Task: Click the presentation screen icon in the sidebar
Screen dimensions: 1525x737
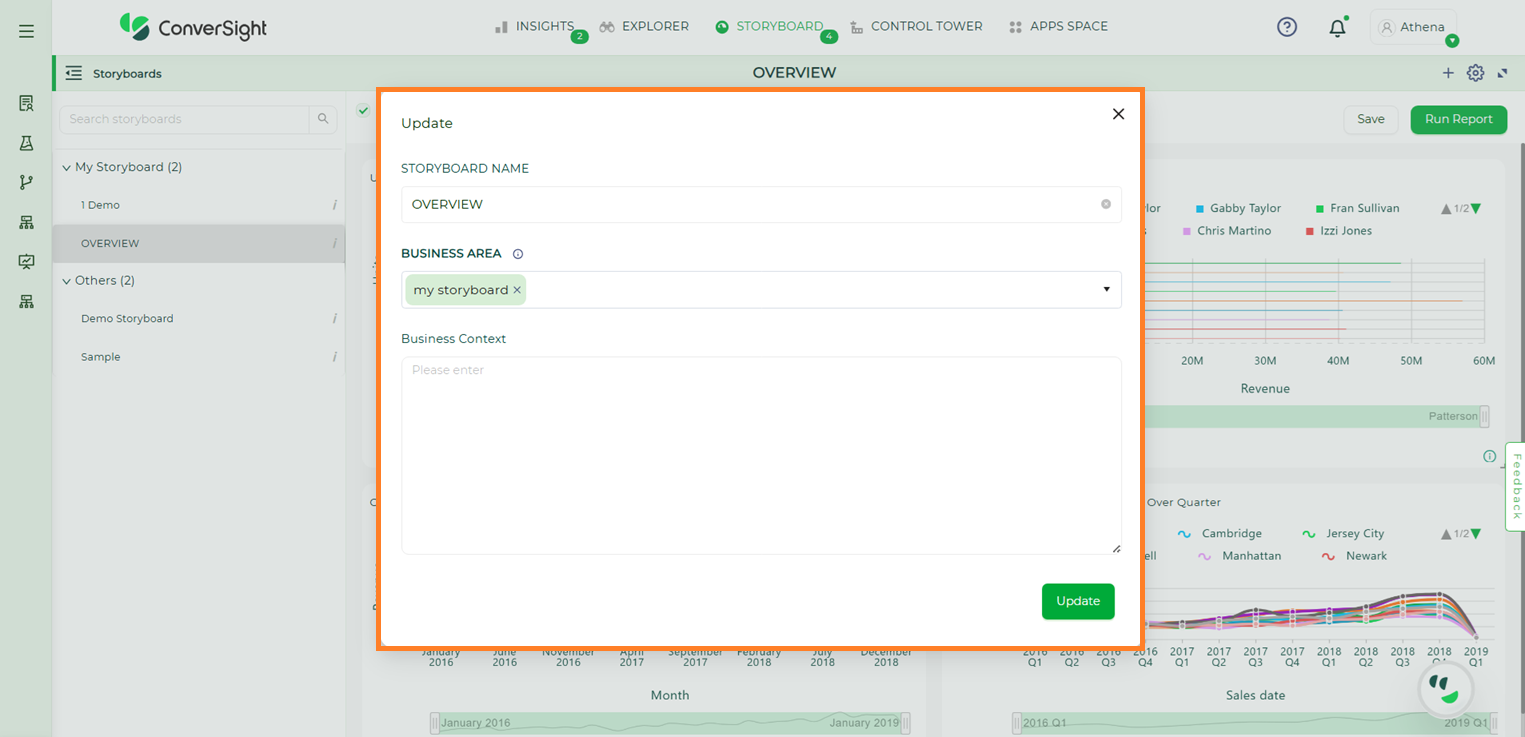Action: point(27,262)
